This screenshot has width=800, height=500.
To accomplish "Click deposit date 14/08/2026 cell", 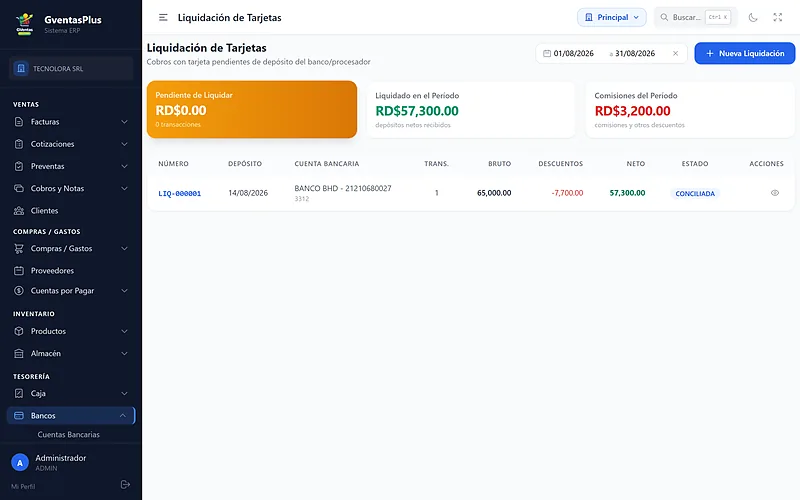I will (248, 193).
